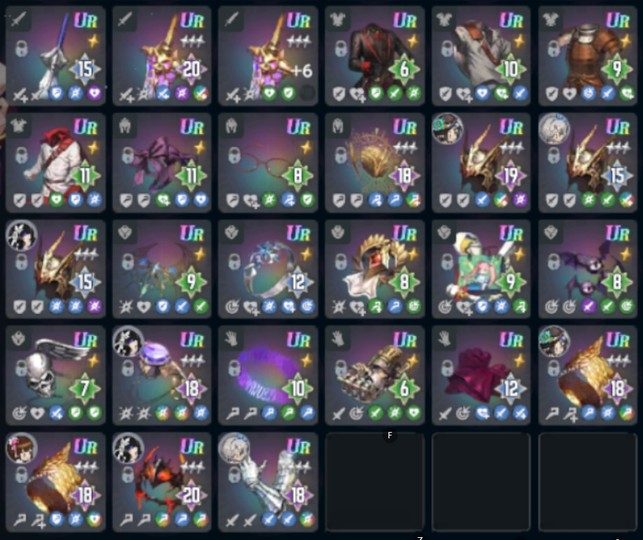Select the red glasses helmet item, level 8

268,162
